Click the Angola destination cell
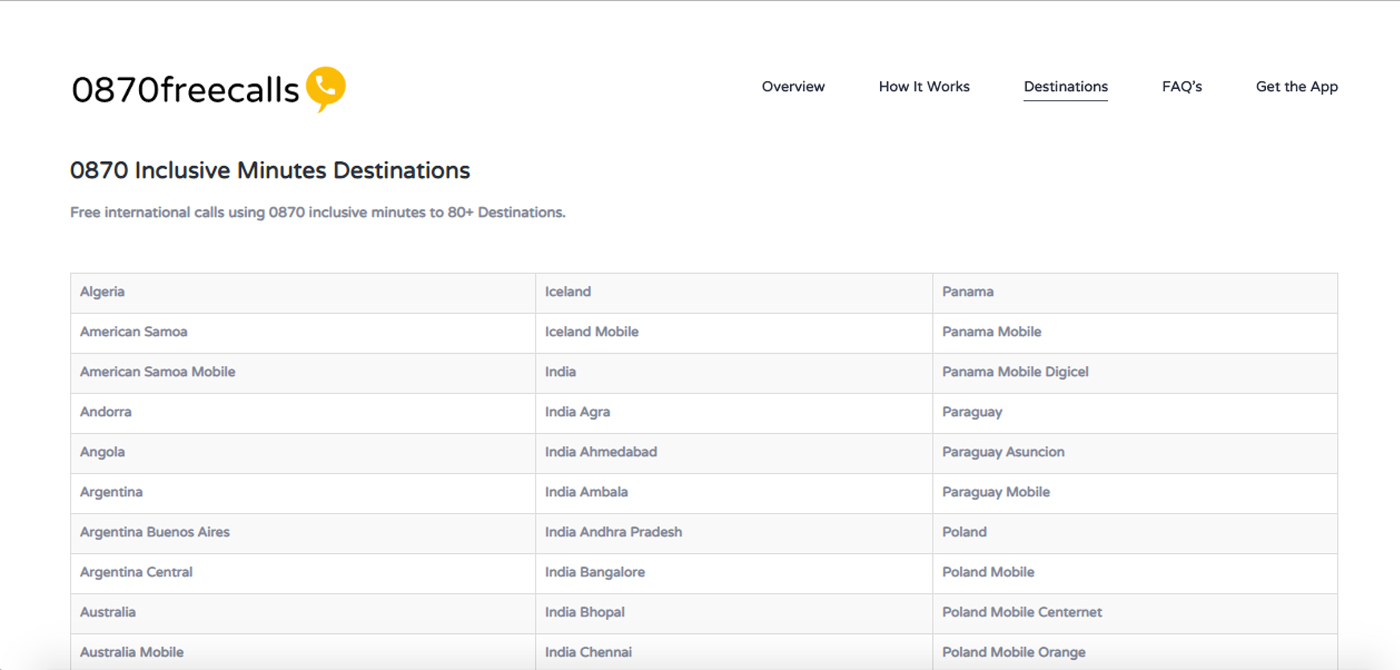This screenshot has width=1400, height=670. click(303, 452)
